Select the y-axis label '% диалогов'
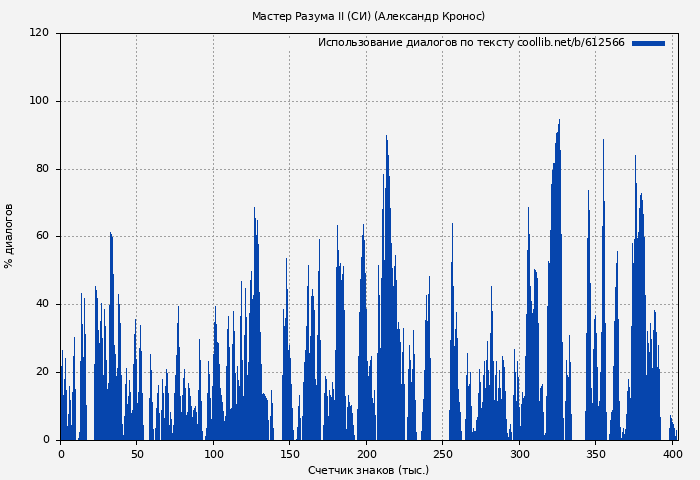 [x=9, y=236]
